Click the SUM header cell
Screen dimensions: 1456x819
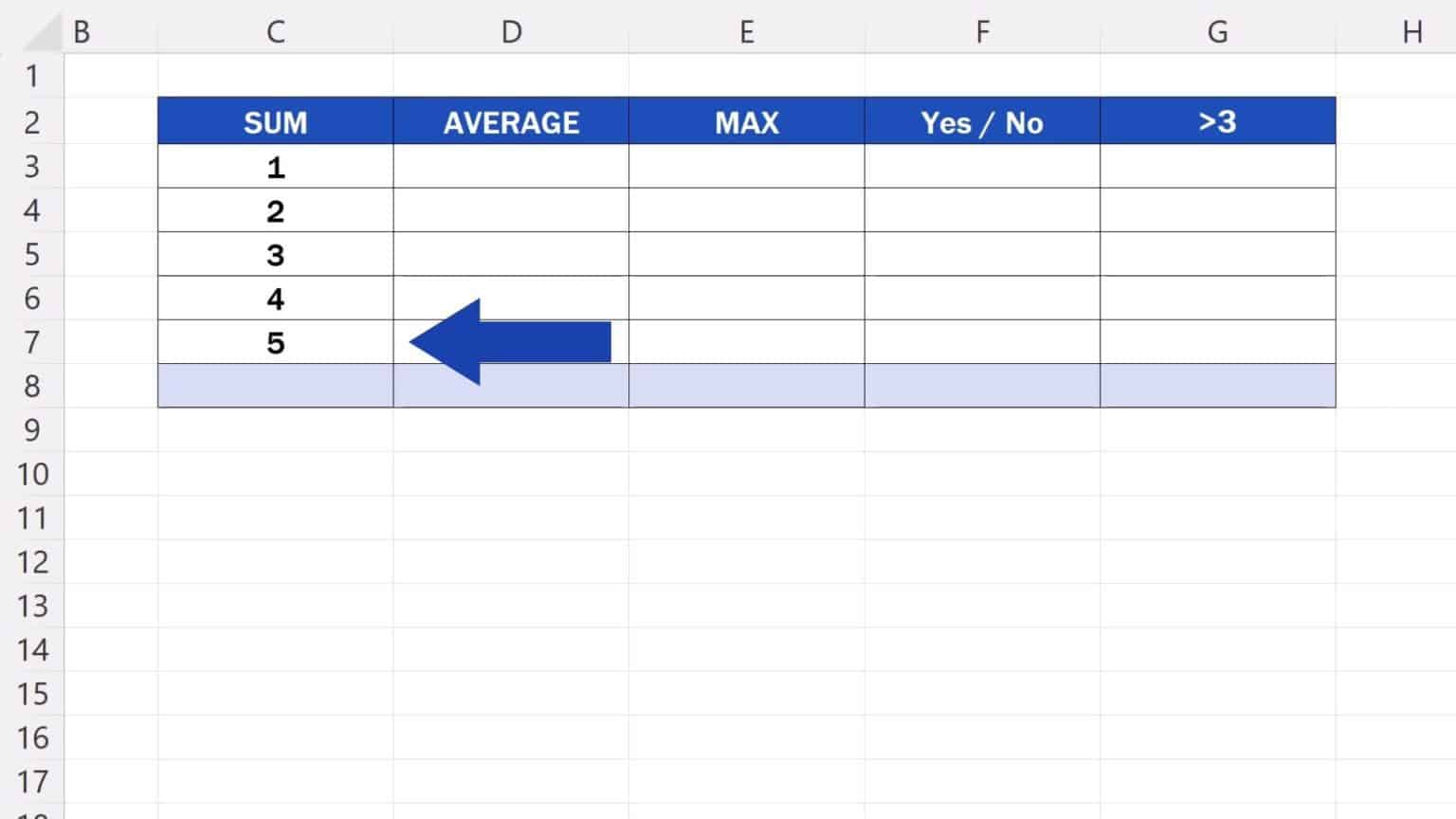click(x=275, y=122)
